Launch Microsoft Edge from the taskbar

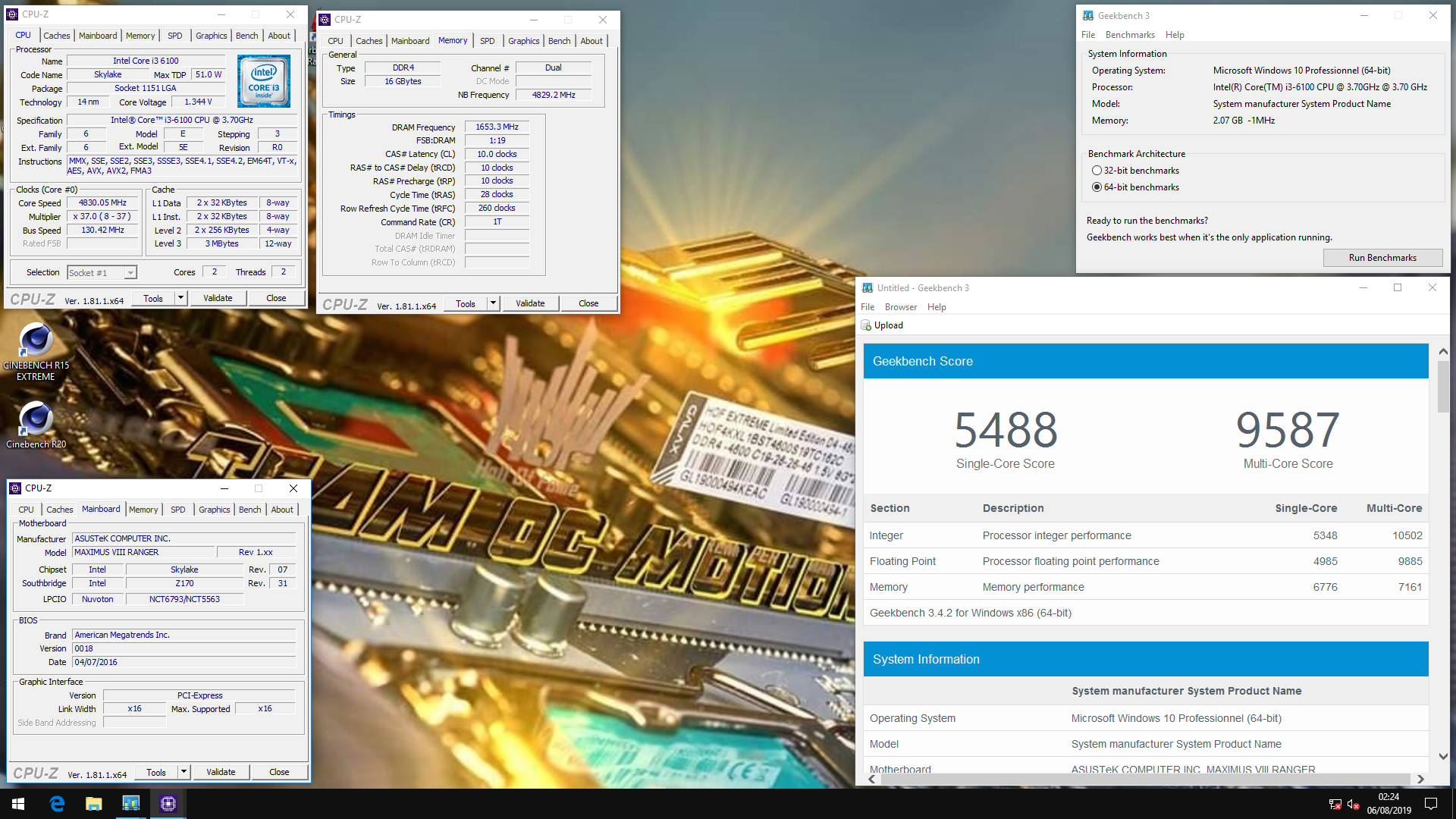(57, 804)
